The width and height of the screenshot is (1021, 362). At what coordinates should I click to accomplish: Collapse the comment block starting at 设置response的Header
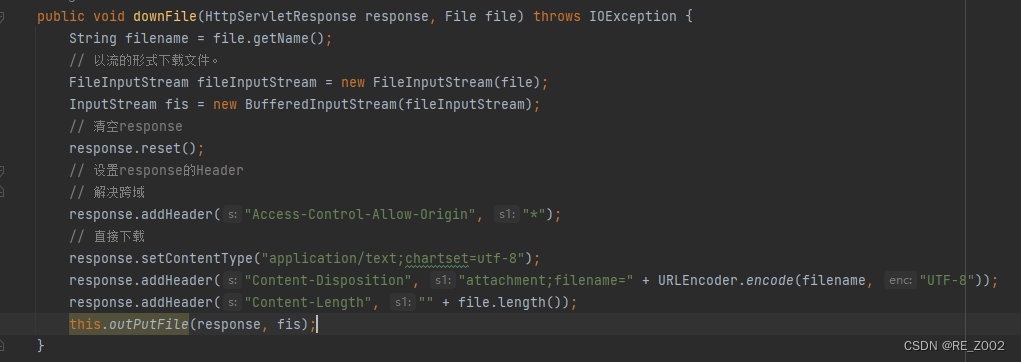[x=2, y=171]
